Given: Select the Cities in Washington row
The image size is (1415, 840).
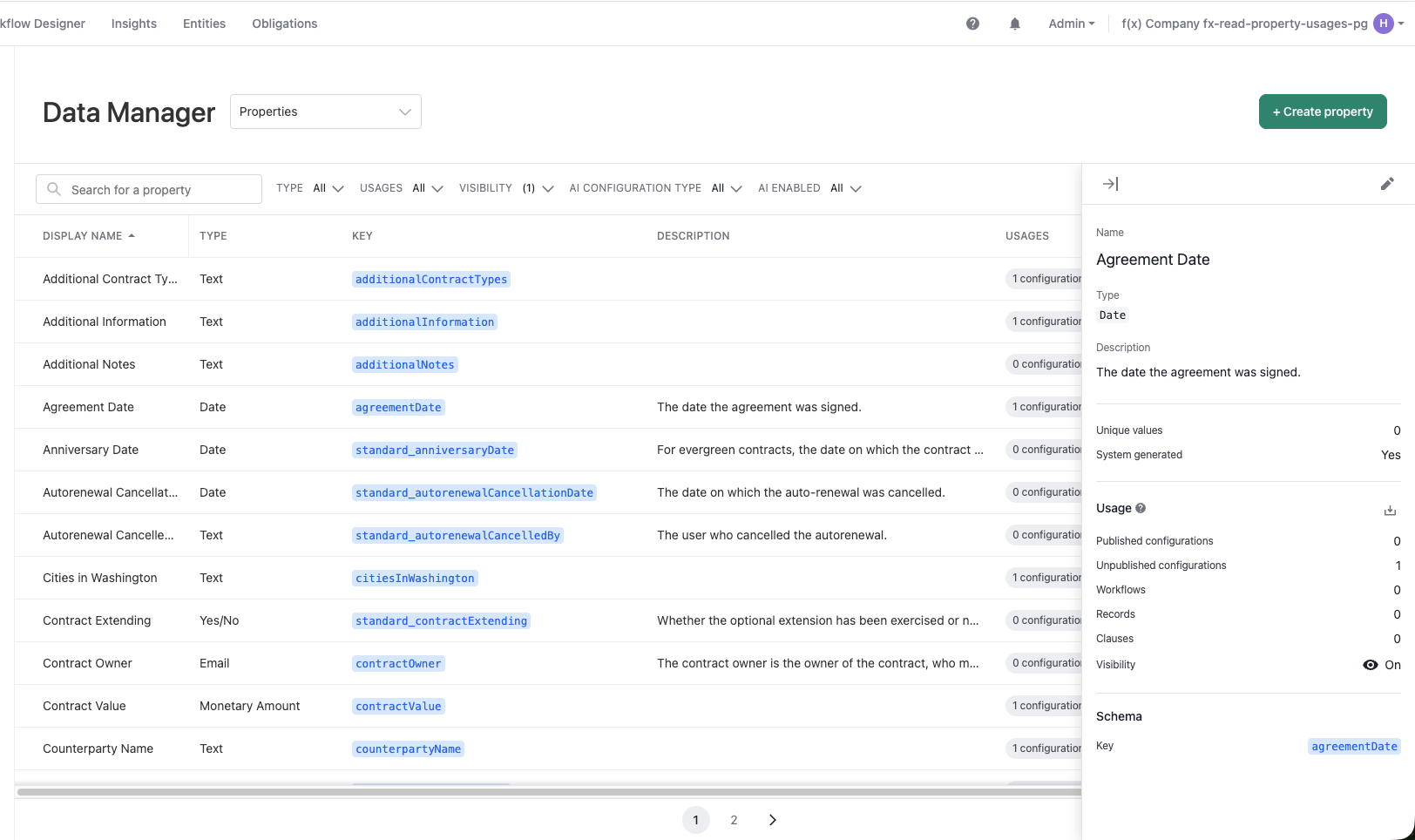Looking at the screenshot, I should point(548,578).
